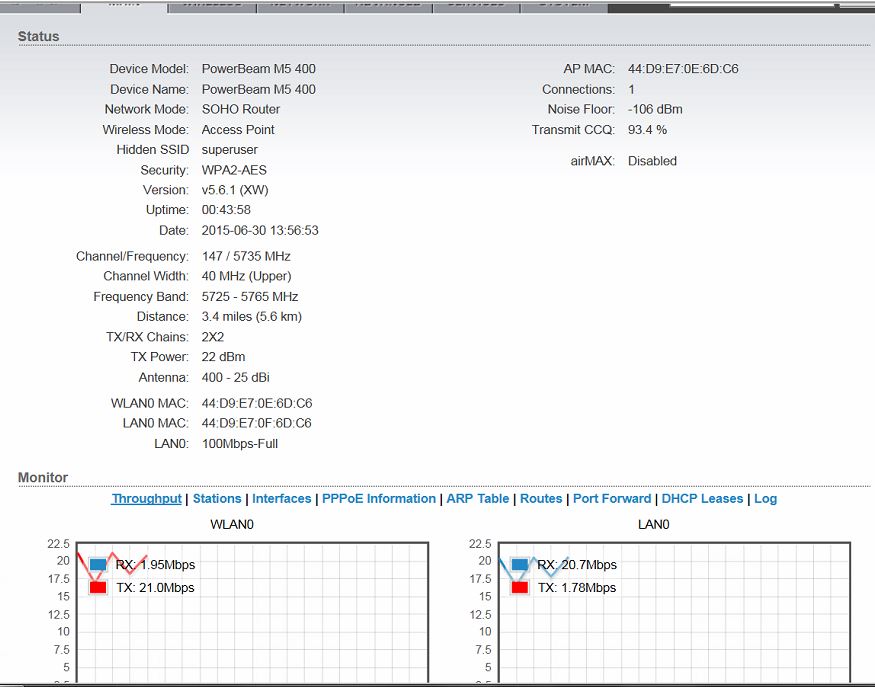875x687 pixels.
Task: Click the WLAN0 legend text "RX: 1.95Mbps"
Action: click(156, 565)
